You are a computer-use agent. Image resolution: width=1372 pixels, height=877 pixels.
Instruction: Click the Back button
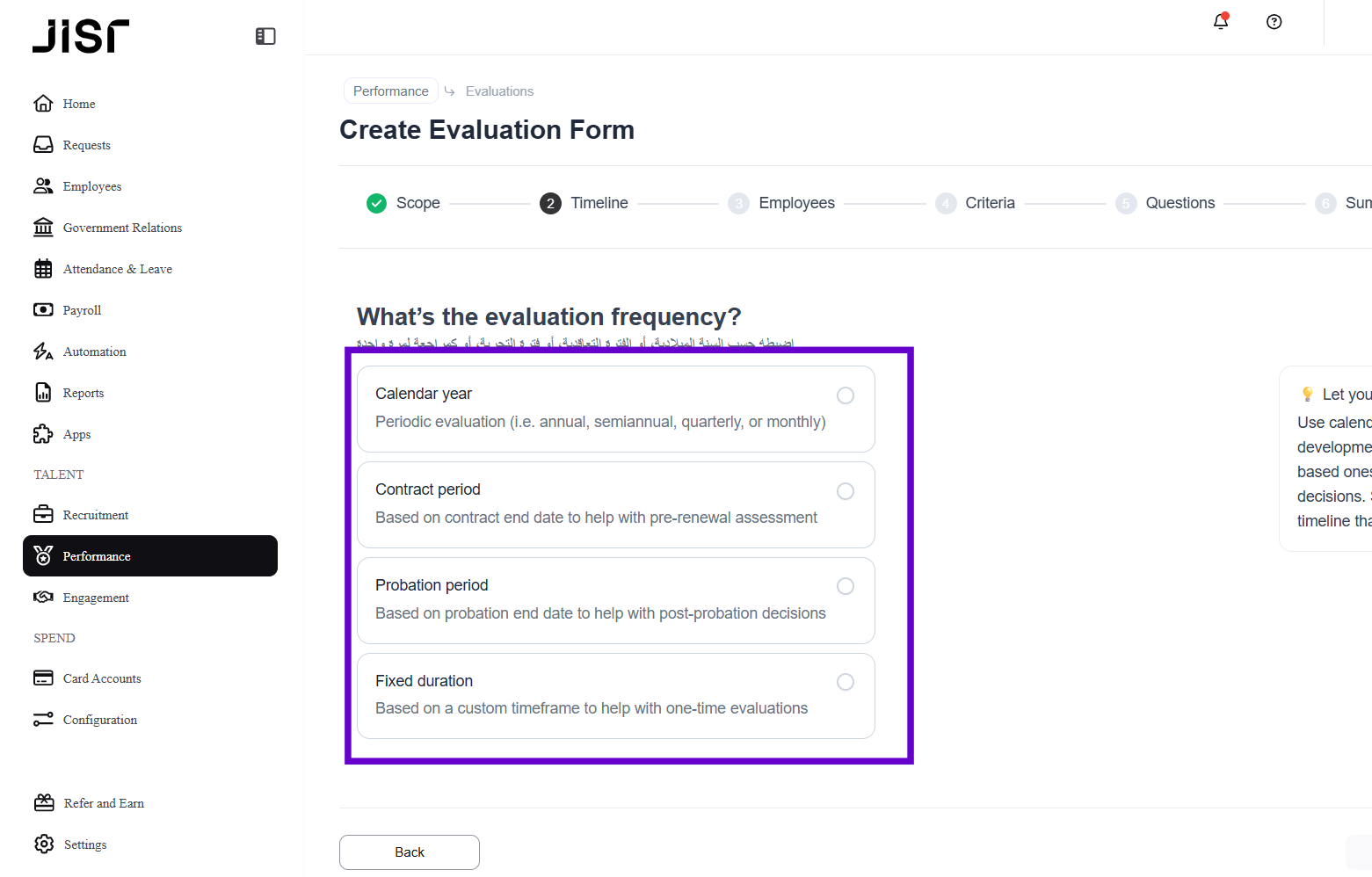click(x=410, y=852)
